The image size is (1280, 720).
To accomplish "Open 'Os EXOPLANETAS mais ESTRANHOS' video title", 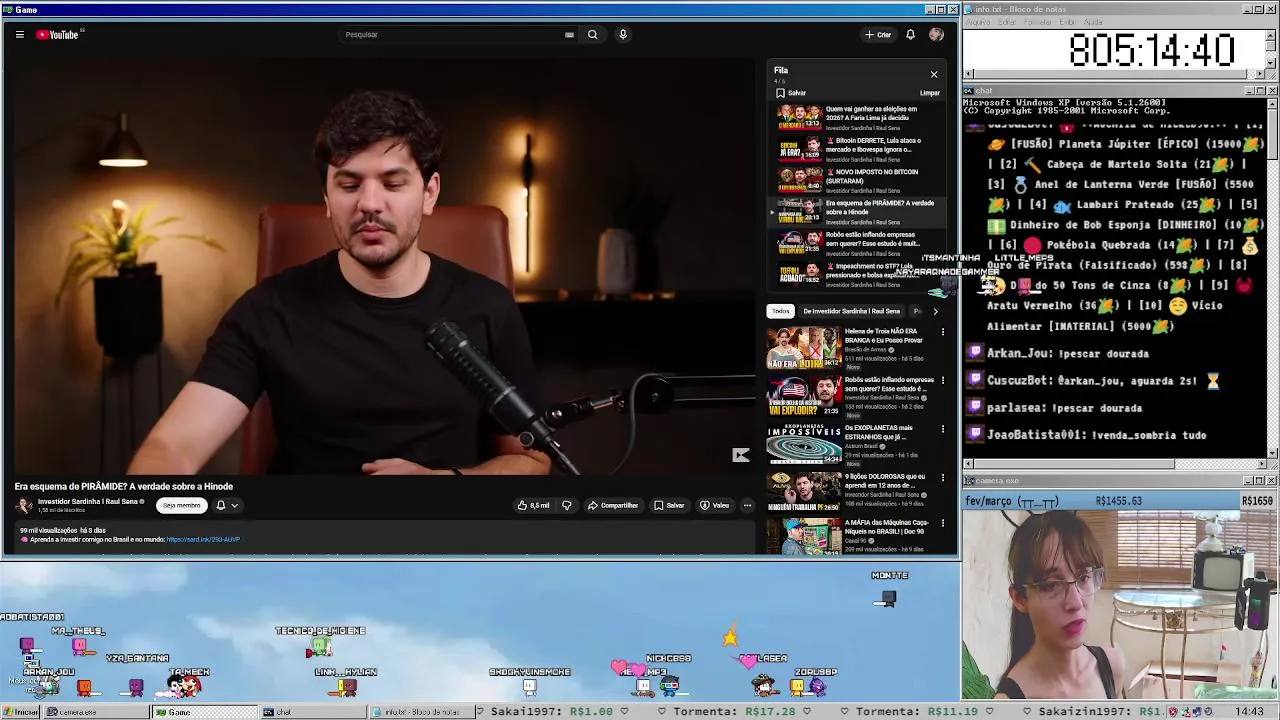I will point(879,432).
